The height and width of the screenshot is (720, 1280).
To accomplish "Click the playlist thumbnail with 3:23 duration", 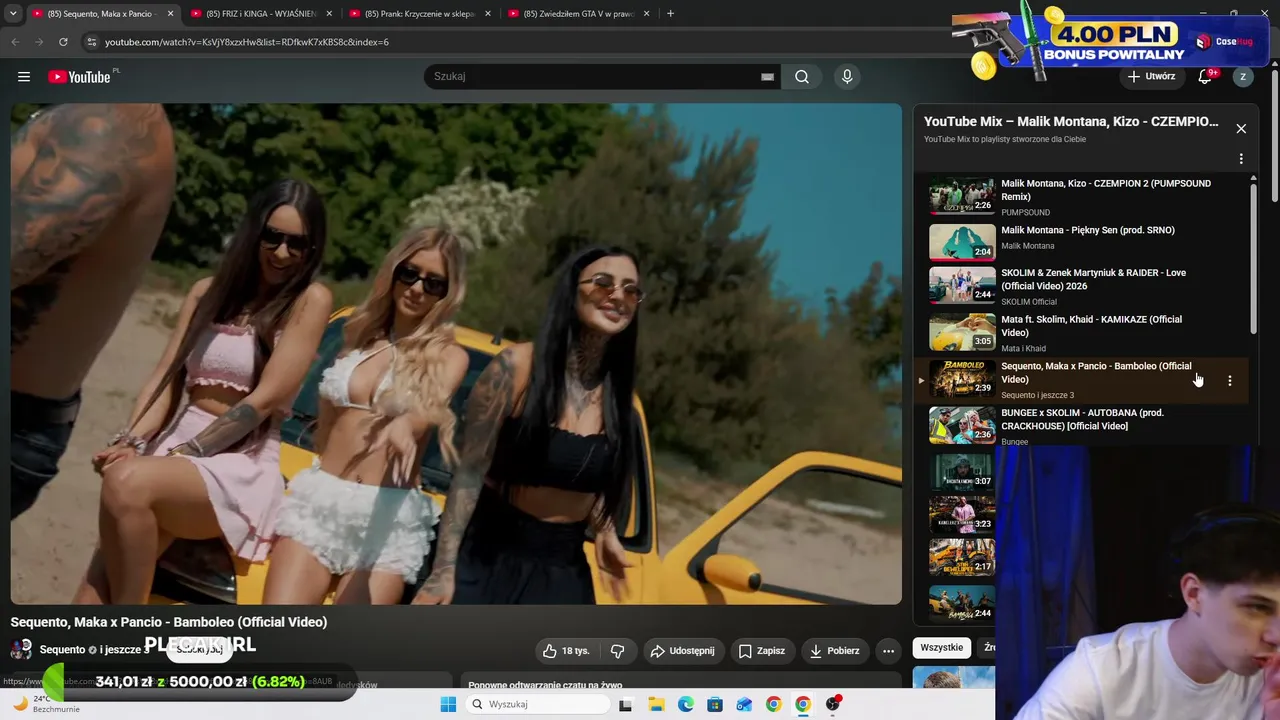I will pyautogui.click(x=962, y=514).
